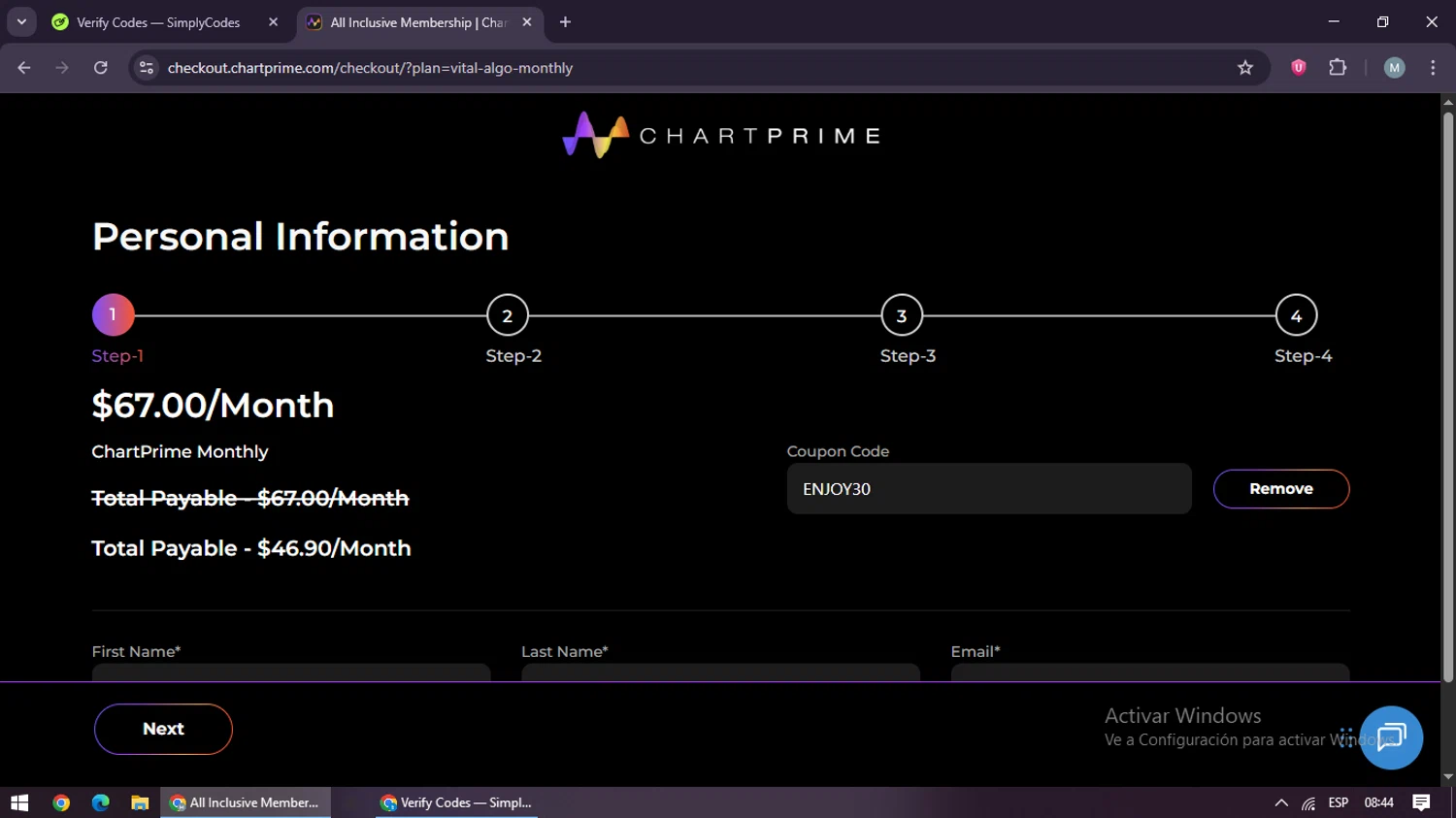Switch to Verify Codes taskbar window

(x=456, y=802)
